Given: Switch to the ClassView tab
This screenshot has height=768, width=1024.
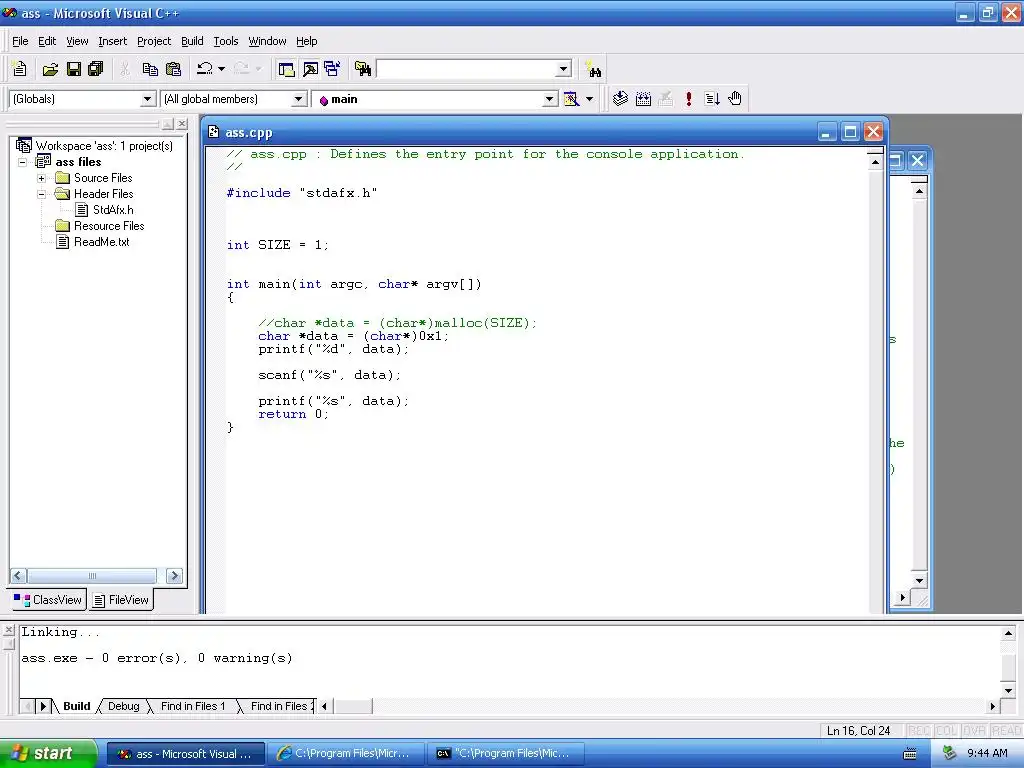Looking at the screenshot, I should (x=48, y=600).
